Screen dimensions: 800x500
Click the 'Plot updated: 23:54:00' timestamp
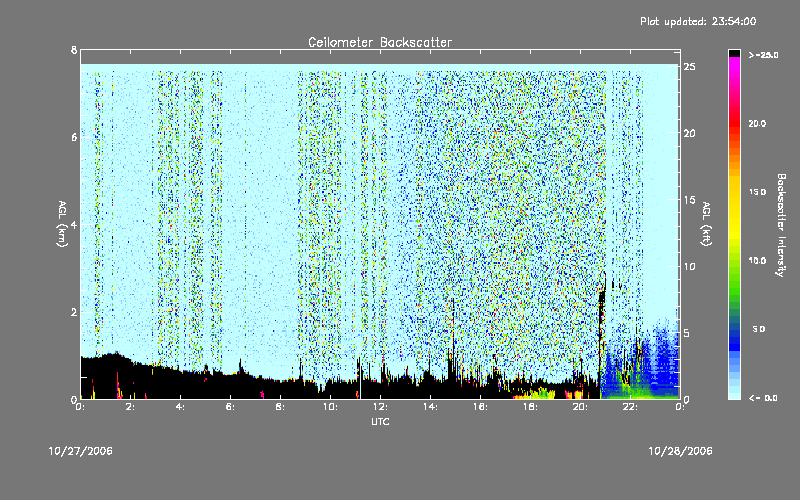coord(698,21)
